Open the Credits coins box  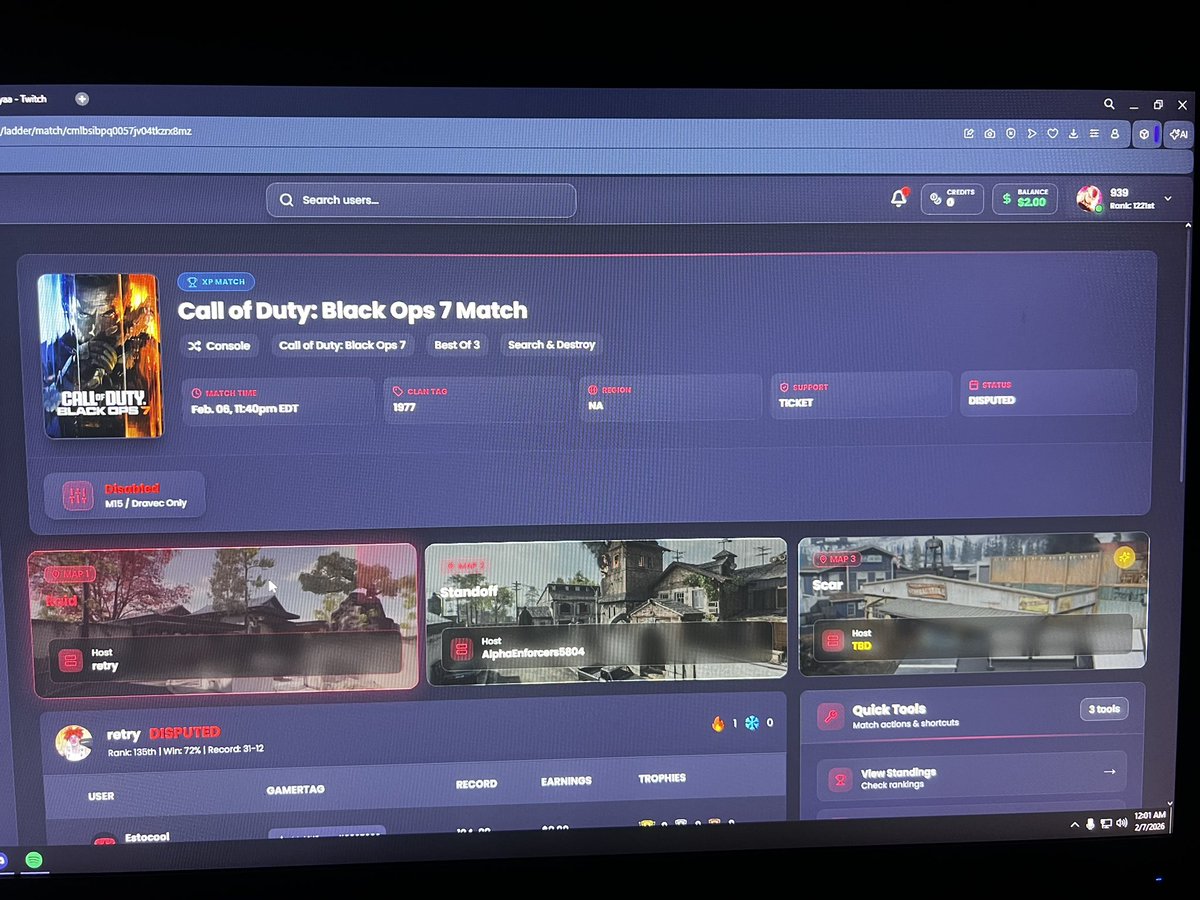(x=952, y=198)
